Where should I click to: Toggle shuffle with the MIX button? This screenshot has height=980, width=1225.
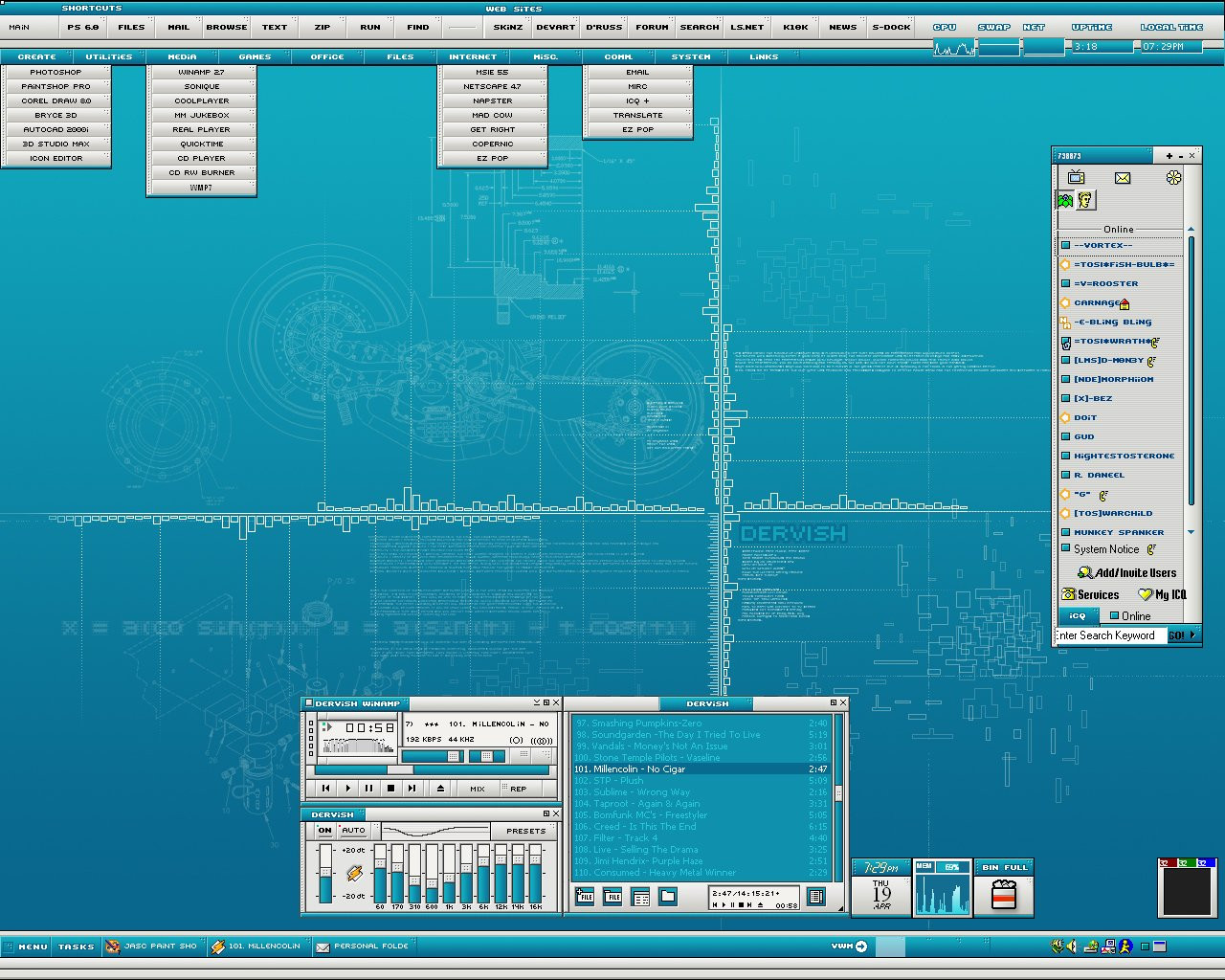click(x=478, y=789)
